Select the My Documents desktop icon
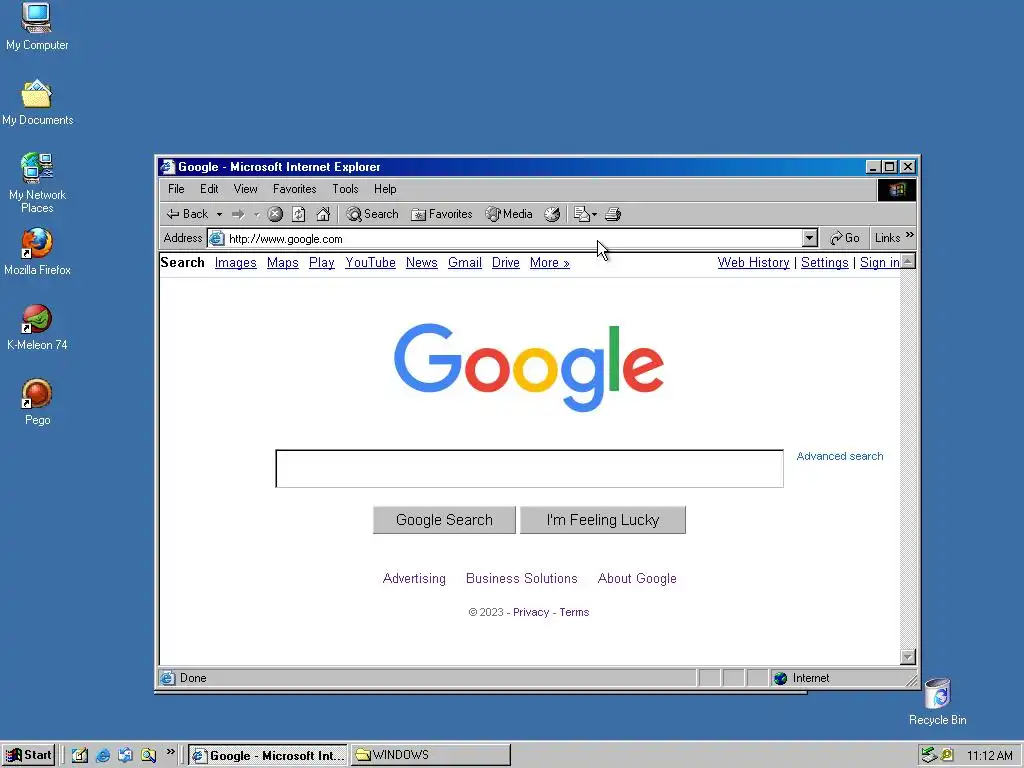 (x=37, y=103)
